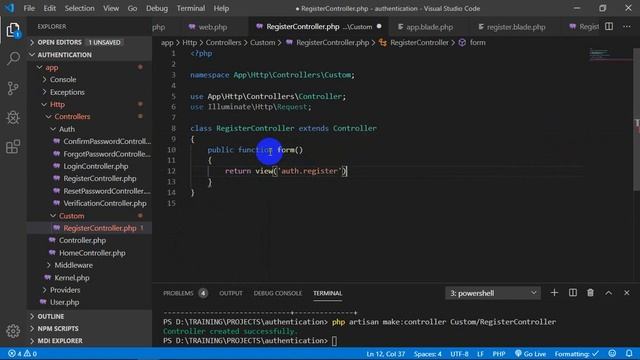Click the feedback smiley icon

(x=612, y=353)
